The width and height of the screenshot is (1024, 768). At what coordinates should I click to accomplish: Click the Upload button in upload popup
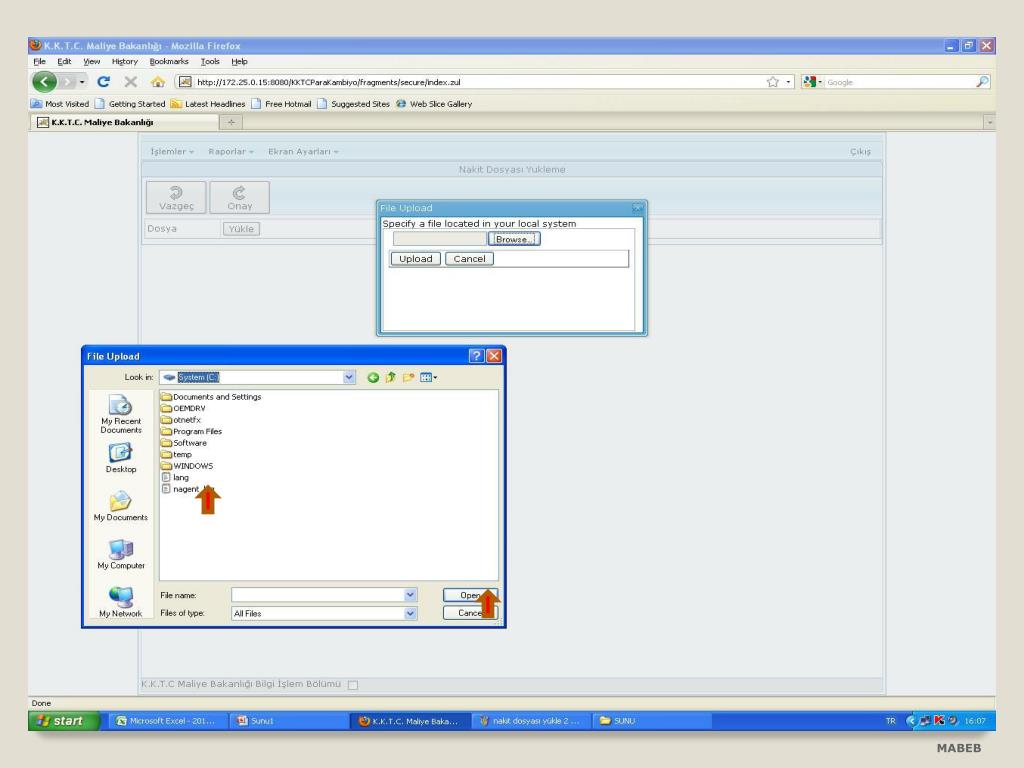[415, 259]
